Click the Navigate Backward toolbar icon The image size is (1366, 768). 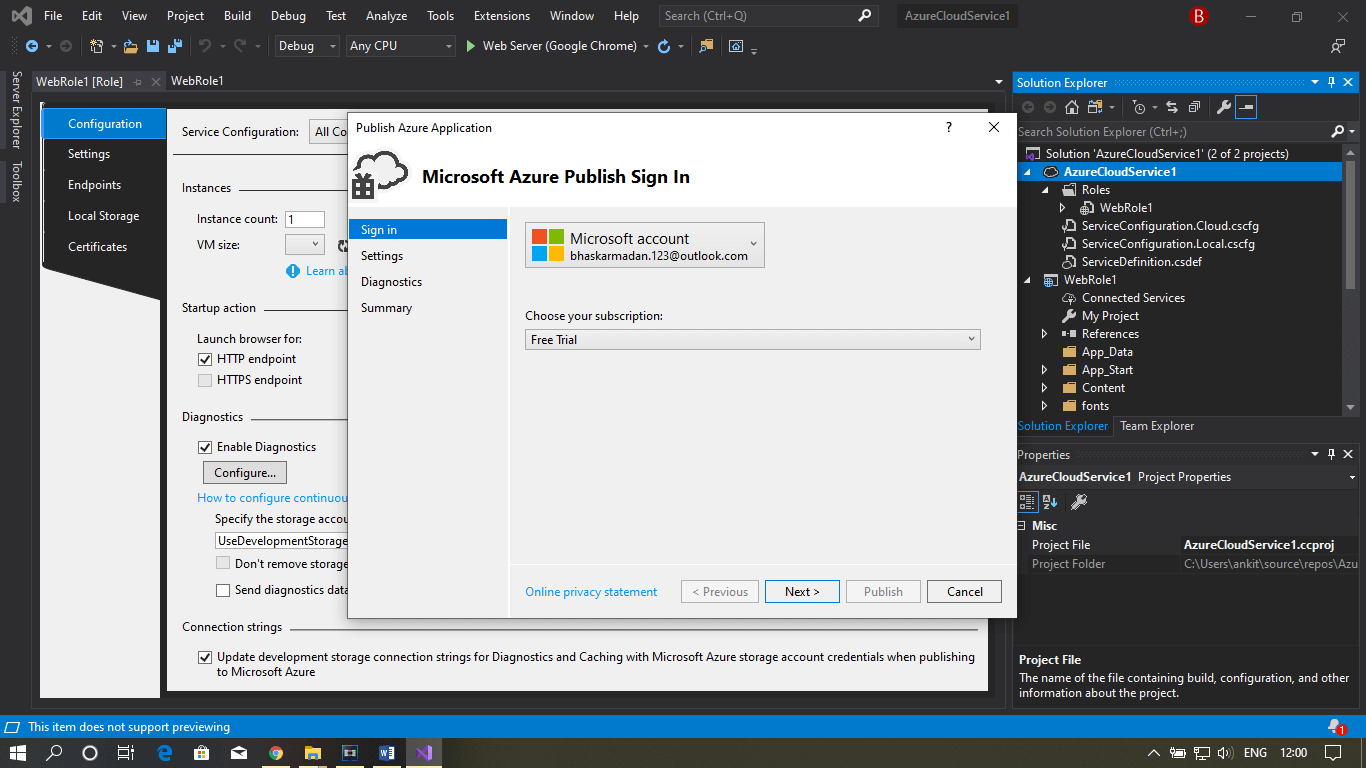(31, 46)
